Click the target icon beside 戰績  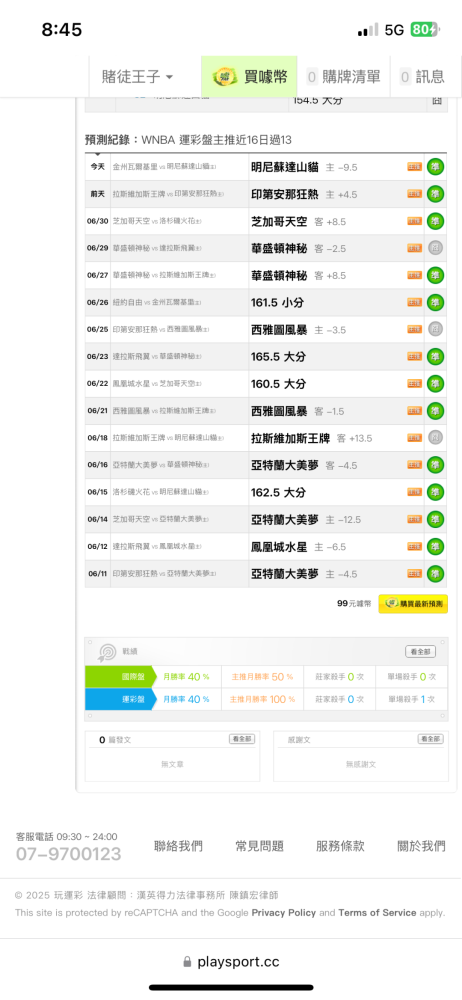click(107, 652)
